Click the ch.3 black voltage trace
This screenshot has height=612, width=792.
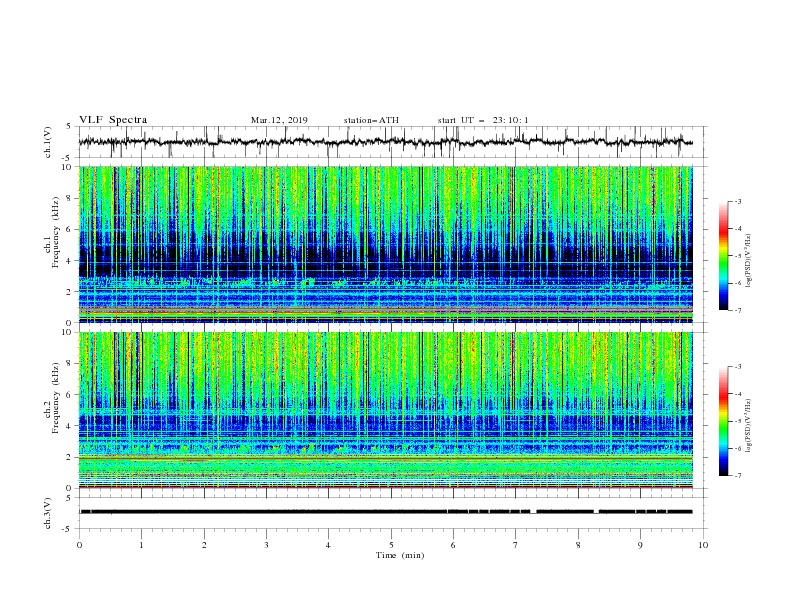pyautogui.click(x=385, y=512)
